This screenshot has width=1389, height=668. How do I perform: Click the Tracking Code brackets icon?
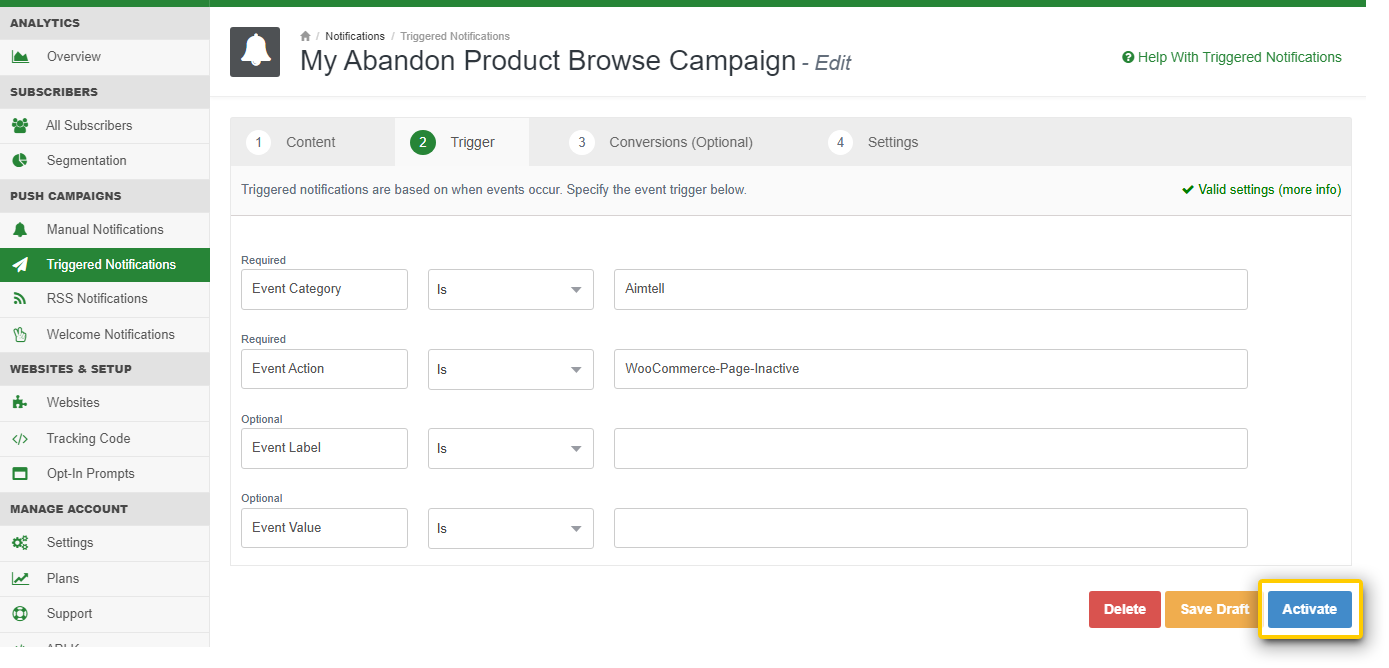20,439
